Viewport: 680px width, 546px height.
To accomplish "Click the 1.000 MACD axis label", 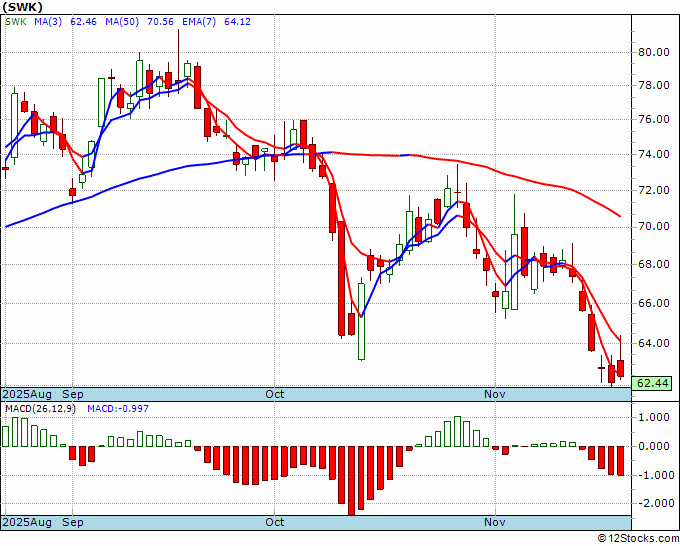I will point(656,418).
